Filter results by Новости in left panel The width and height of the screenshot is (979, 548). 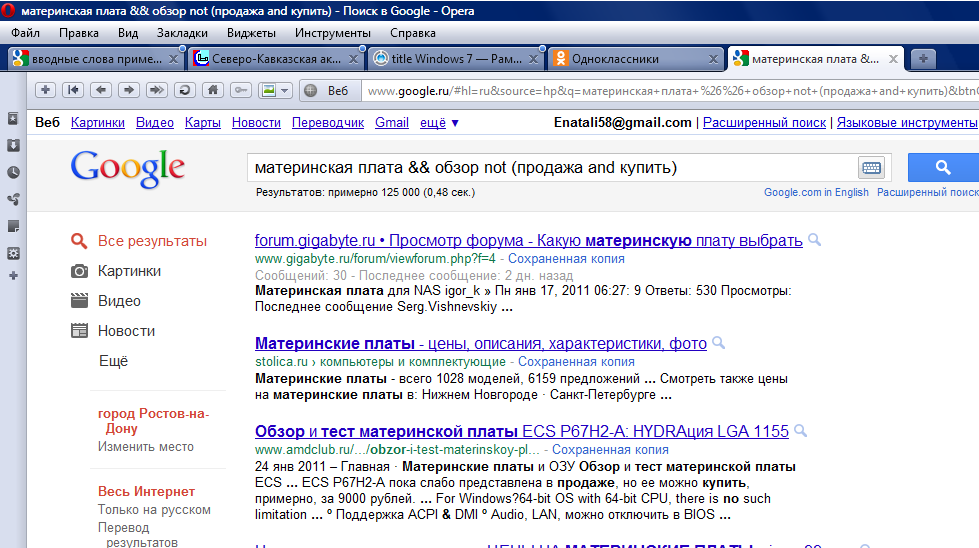[x=126, y=331]
